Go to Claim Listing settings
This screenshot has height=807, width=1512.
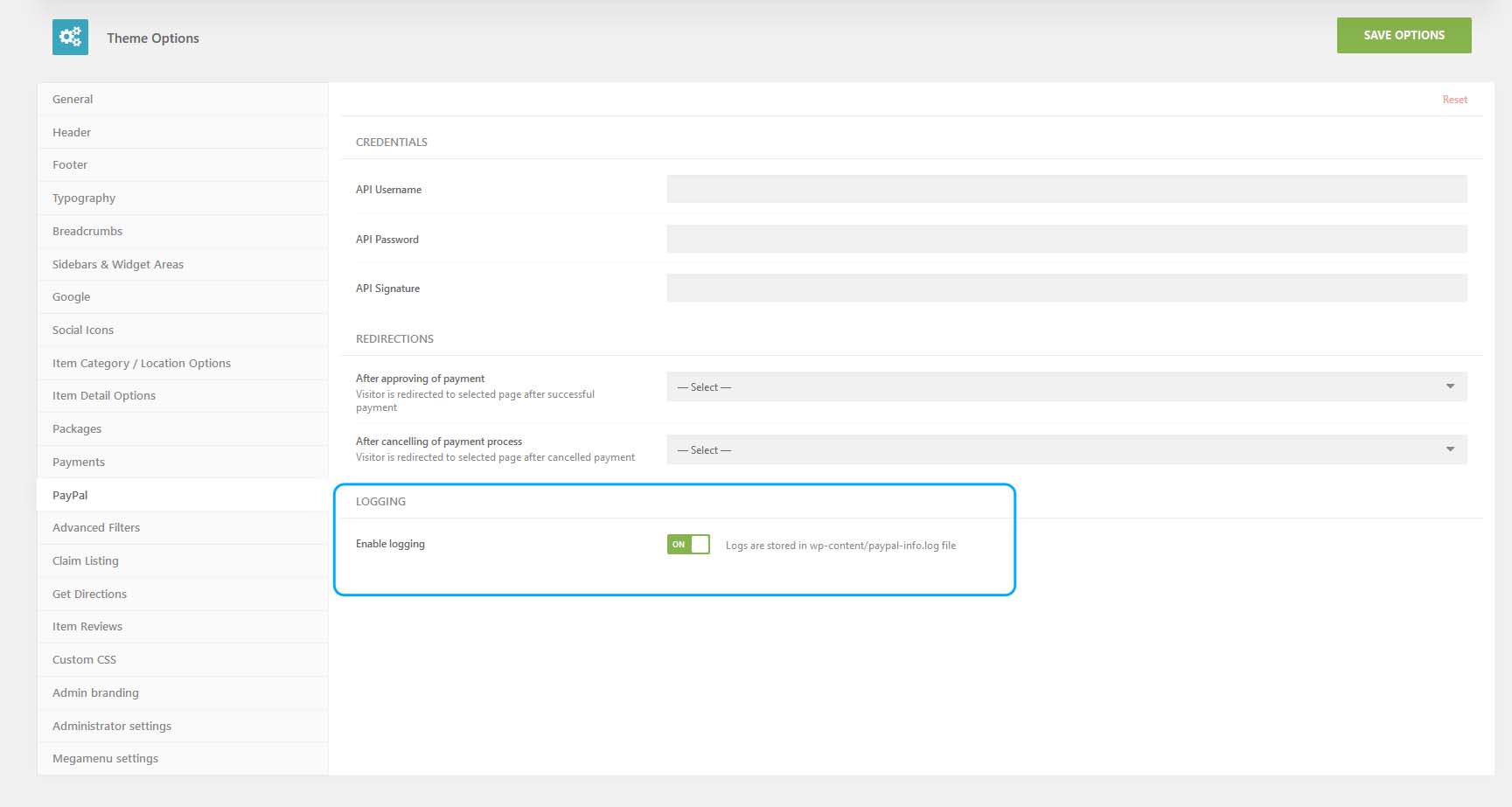click(x=182, y=561)
